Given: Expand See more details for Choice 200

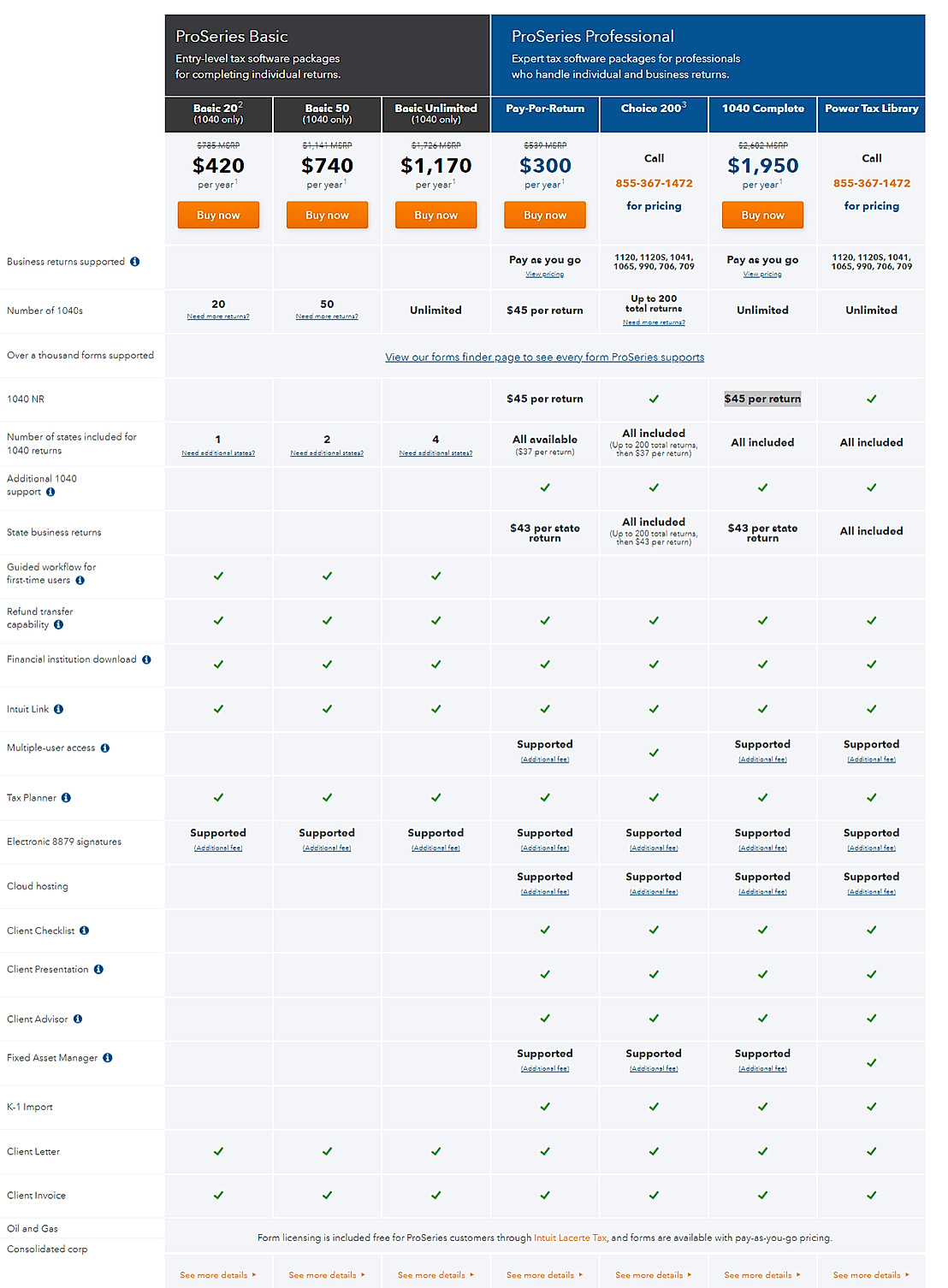Looking at the screenshot, I should point(653,1274).
